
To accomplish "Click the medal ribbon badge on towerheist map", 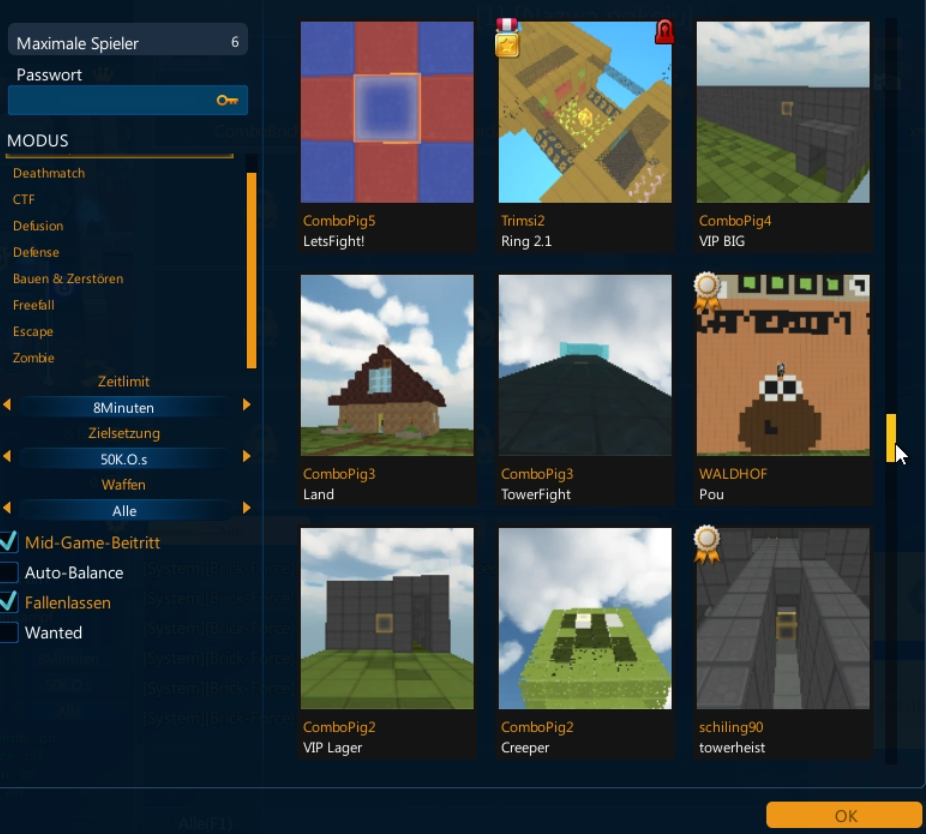I will [x=707, y=544].
